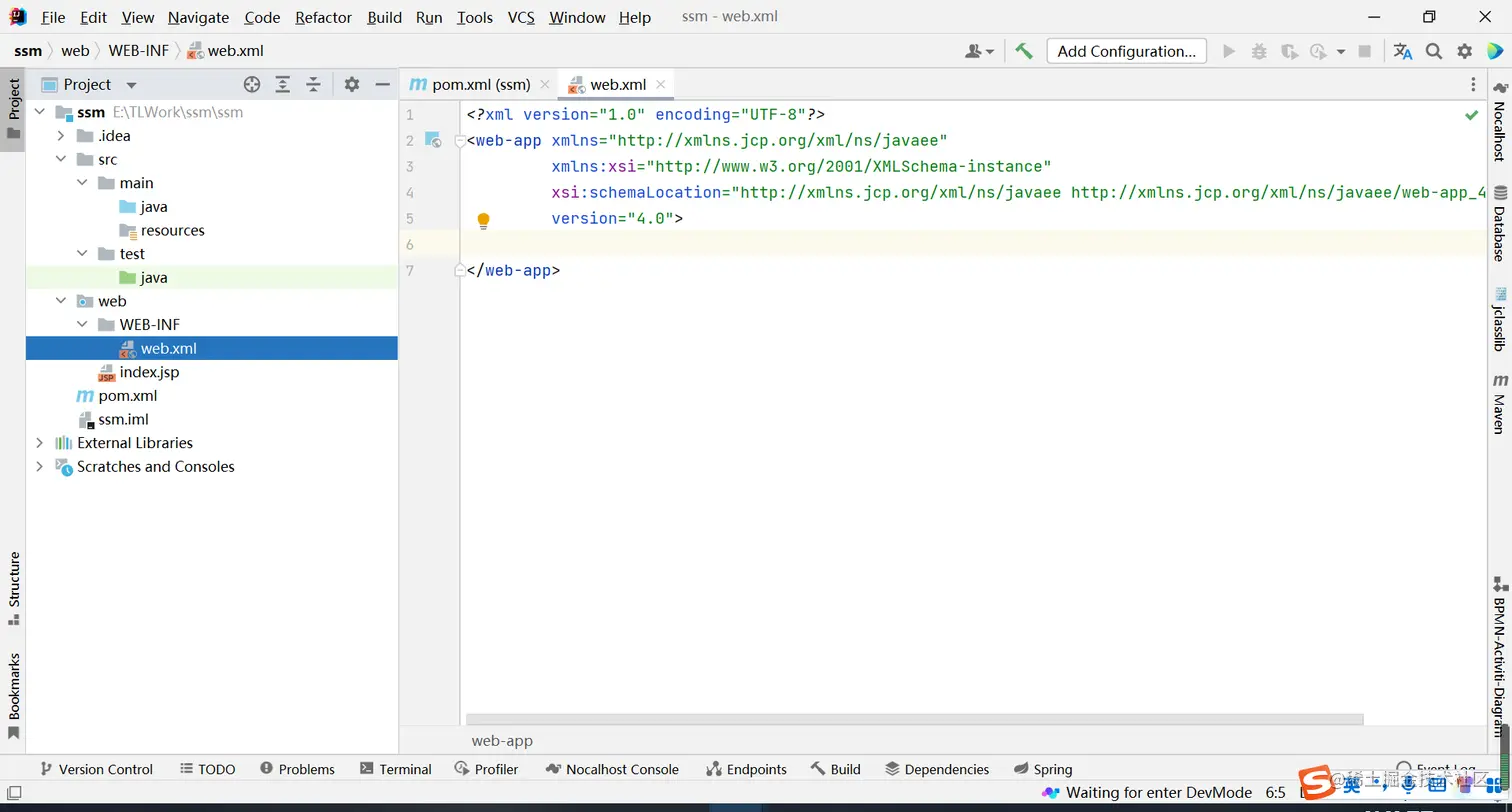This screenshot has width=1512, height=812.
Task: Open the Problems tool window
Action: click(x=297, y=769)
